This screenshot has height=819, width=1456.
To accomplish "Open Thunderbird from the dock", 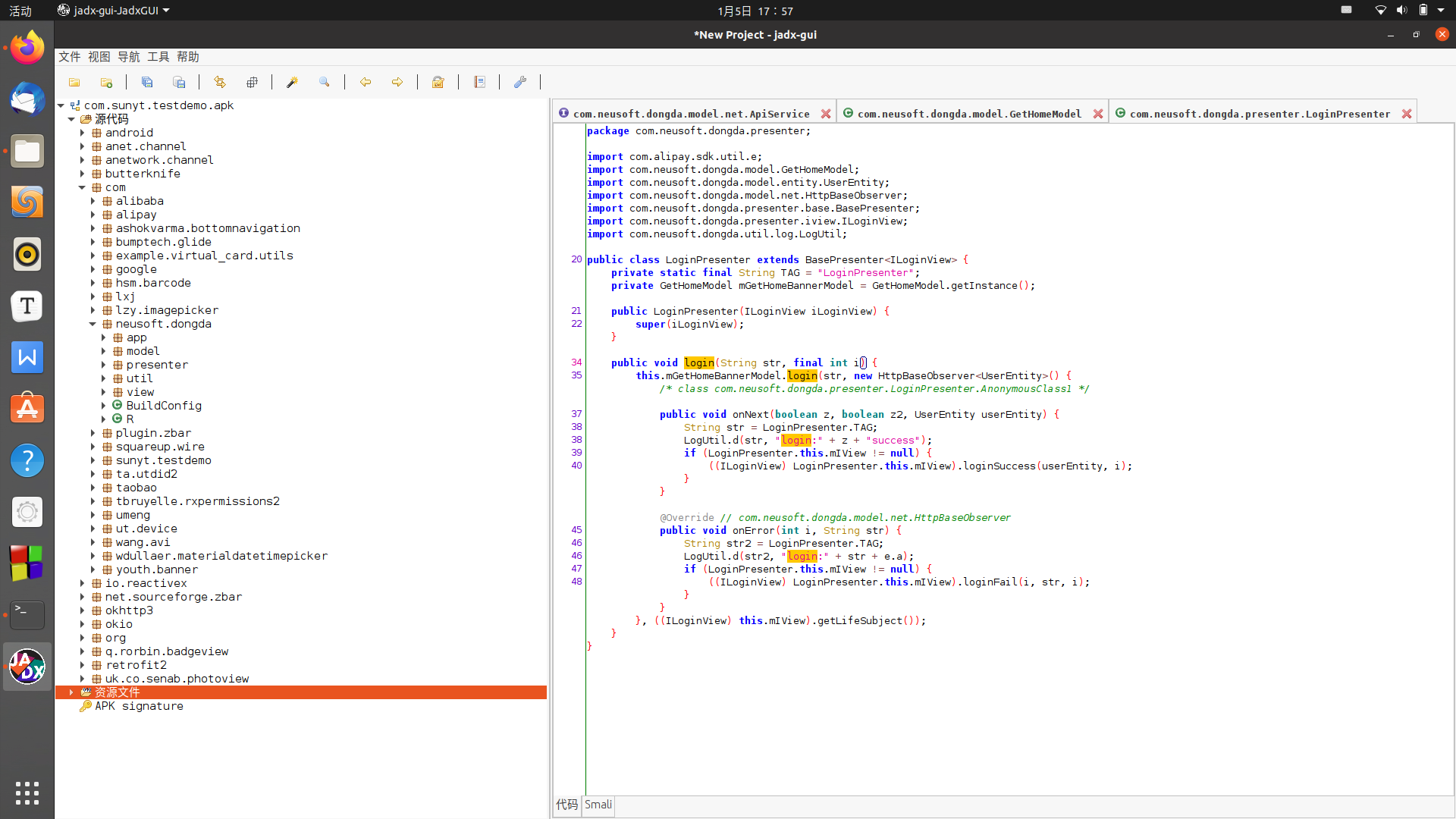I will point(27,99).
